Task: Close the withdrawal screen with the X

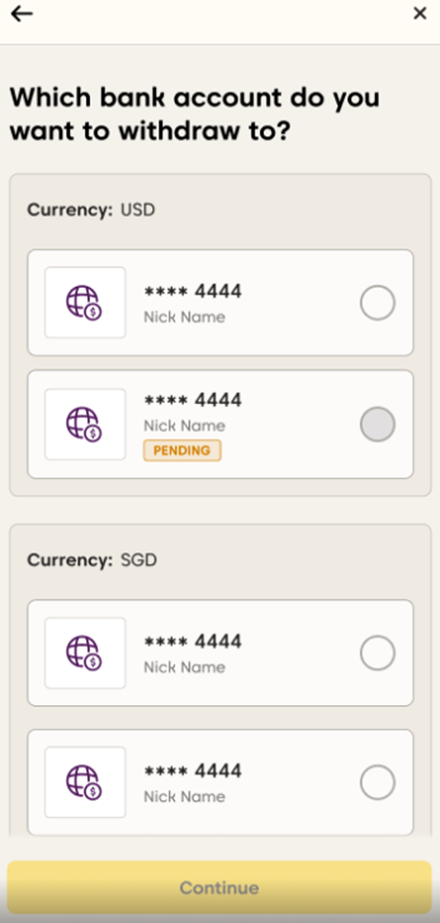Action: [x=419, y=14]
